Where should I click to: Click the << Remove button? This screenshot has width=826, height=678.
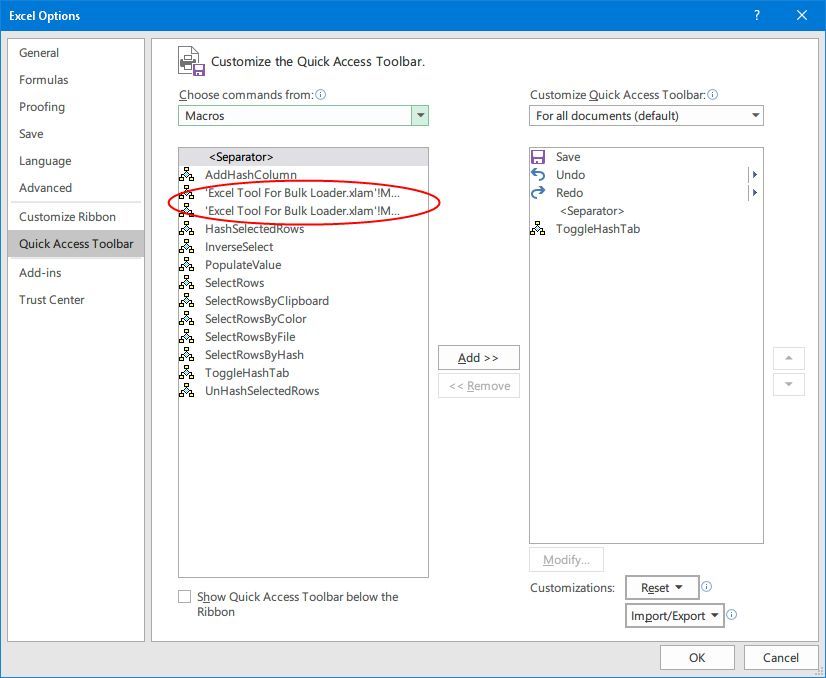coord(479,386)
